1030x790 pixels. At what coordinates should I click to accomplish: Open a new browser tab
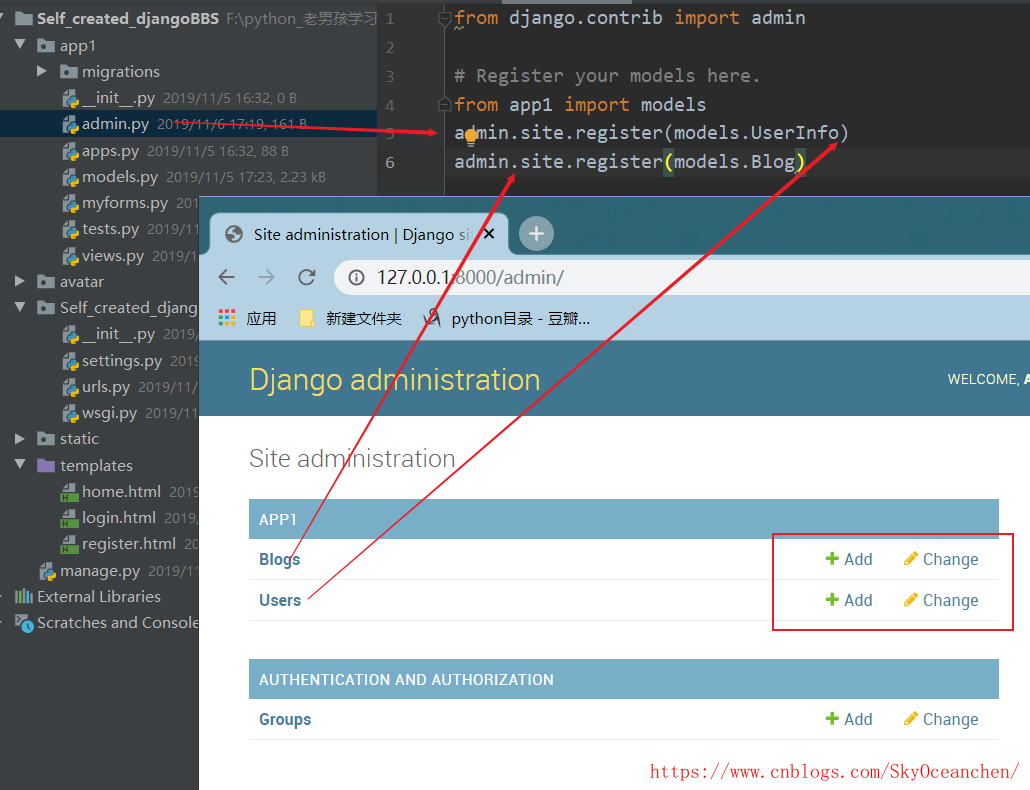(536, 234)
